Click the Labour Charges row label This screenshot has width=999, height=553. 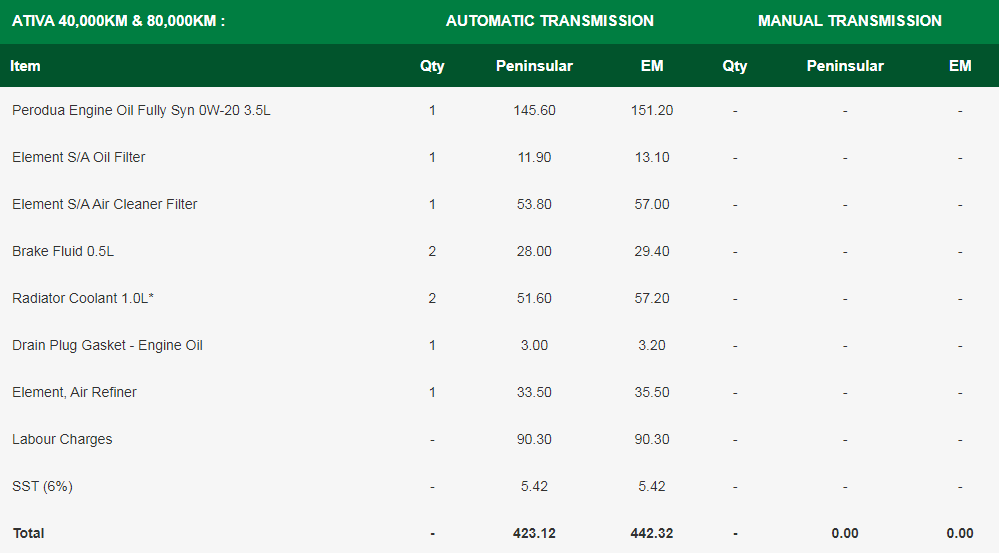pos(62,439)
